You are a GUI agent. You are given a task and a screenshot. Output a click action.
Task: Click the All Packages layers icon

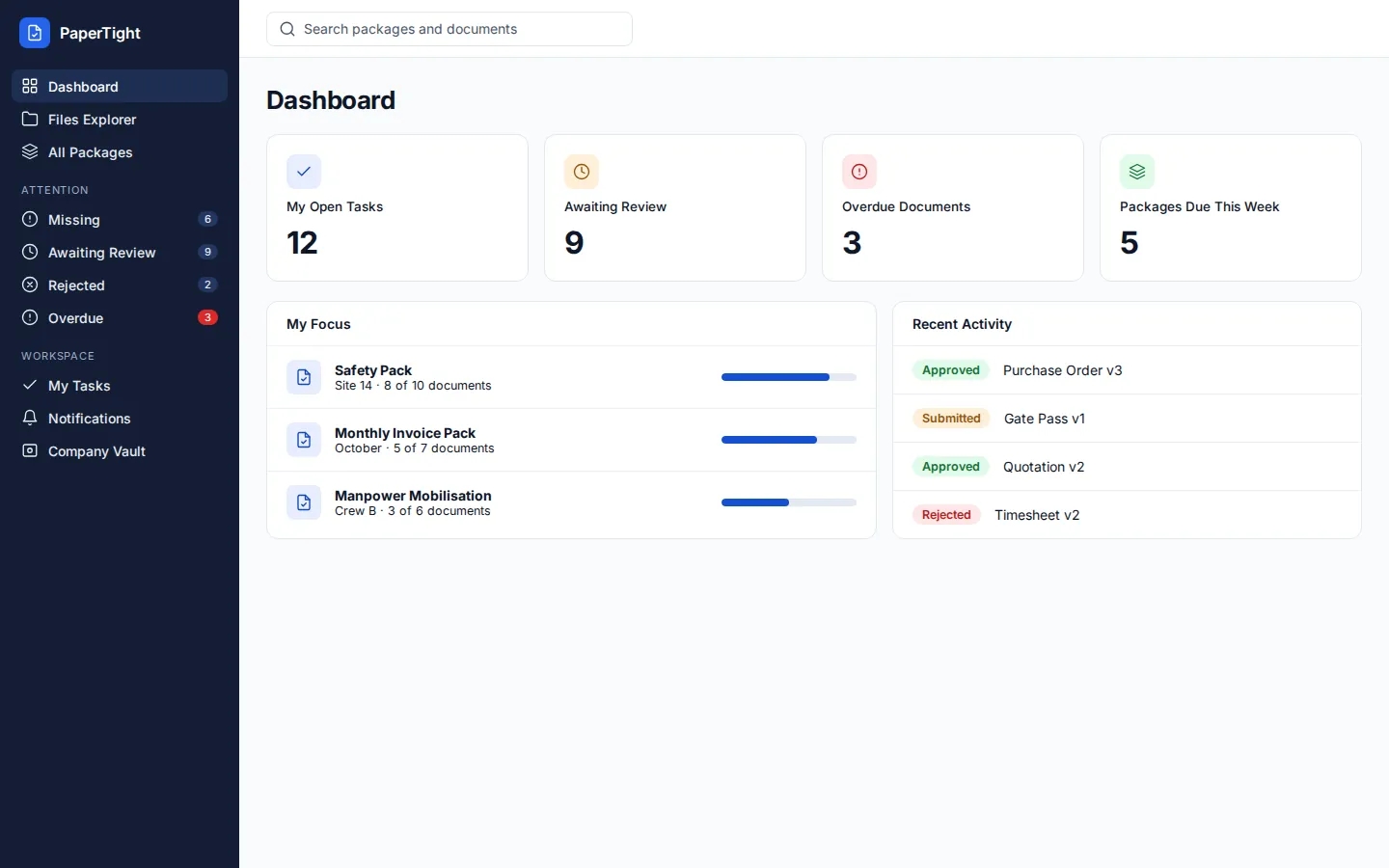click(30, 151)
